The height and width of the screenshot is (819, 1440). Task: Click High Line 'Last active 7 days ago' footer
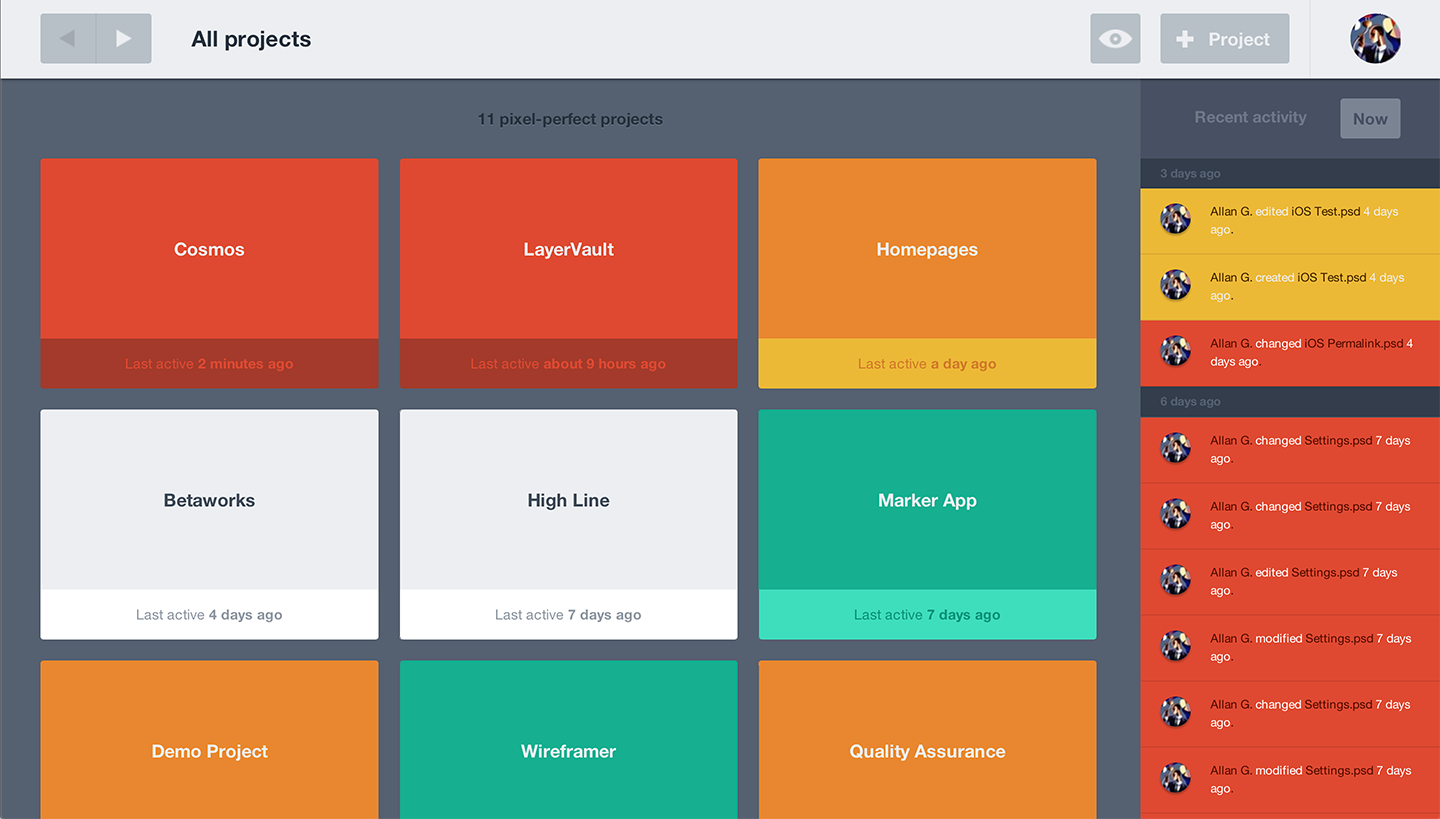(x=568, y=615)
